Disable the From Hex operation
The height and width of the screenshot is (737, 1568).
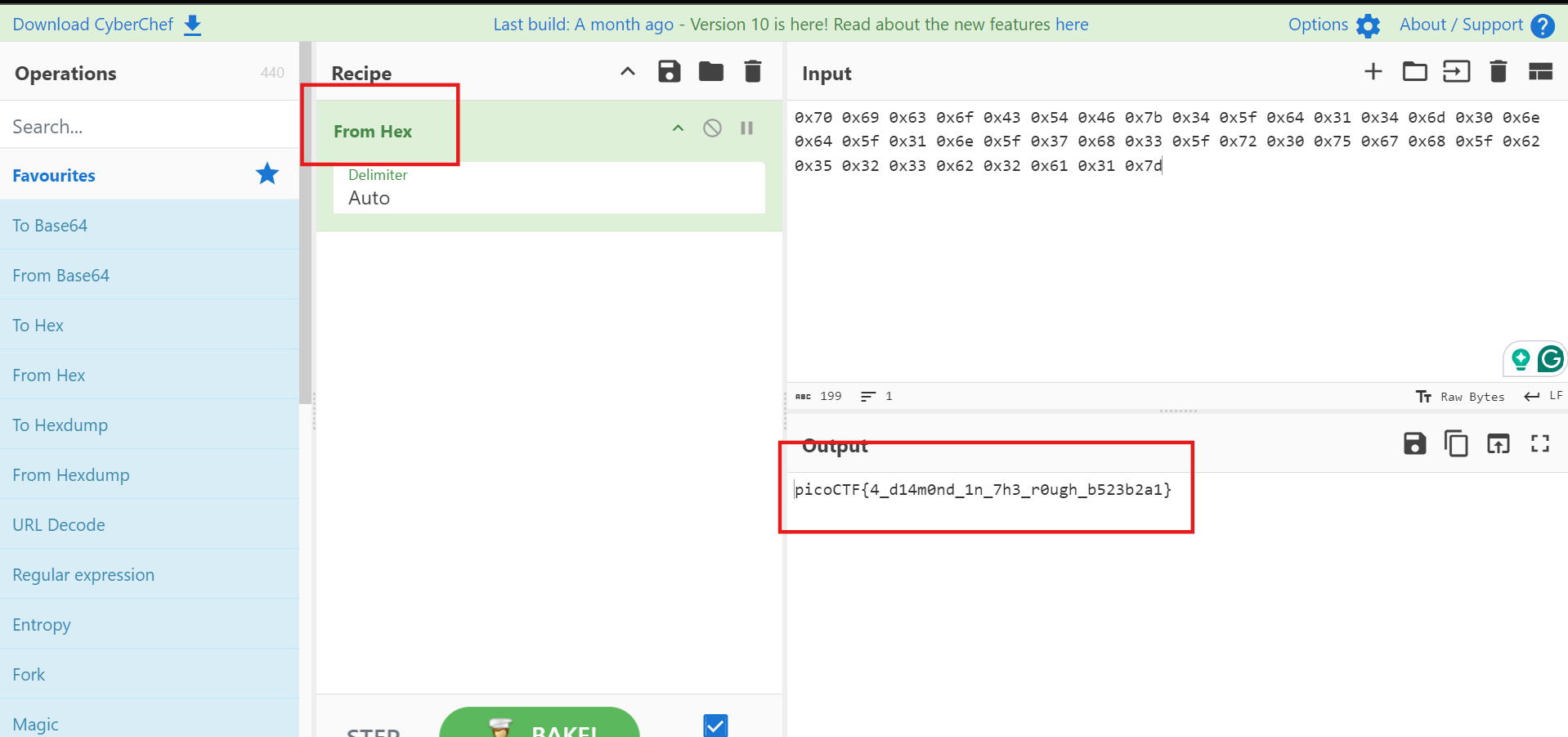pyautogui.click(x=712, y=128)
